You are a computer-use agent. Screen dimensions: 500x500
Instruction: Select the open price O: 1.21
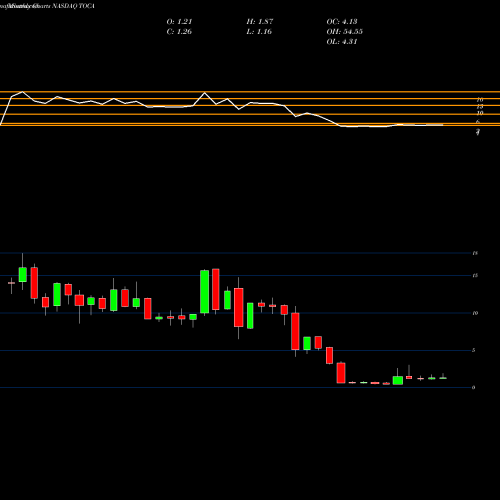pos(179,22)
